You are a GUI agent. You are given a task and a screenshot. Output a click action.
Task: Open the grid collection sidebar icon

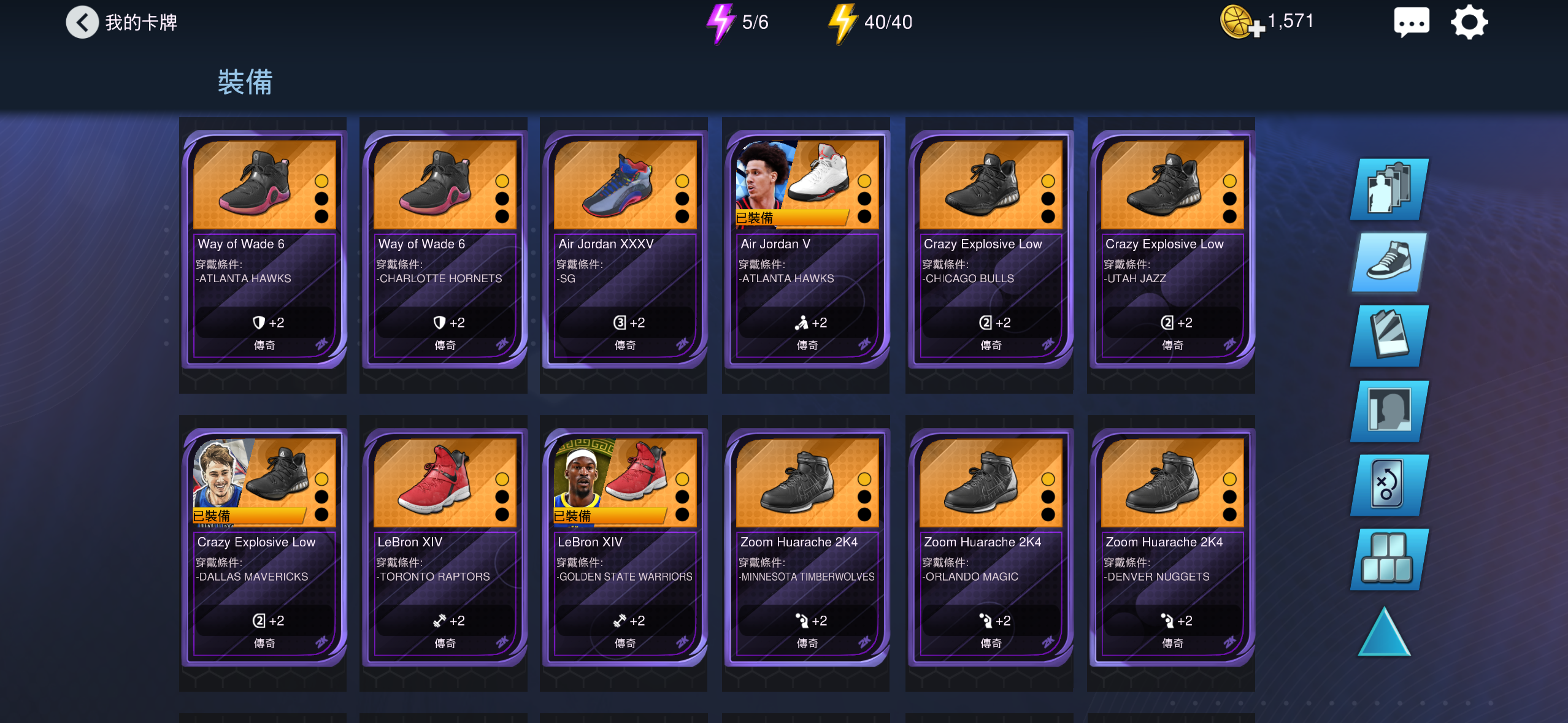(x=1389, y=559)
